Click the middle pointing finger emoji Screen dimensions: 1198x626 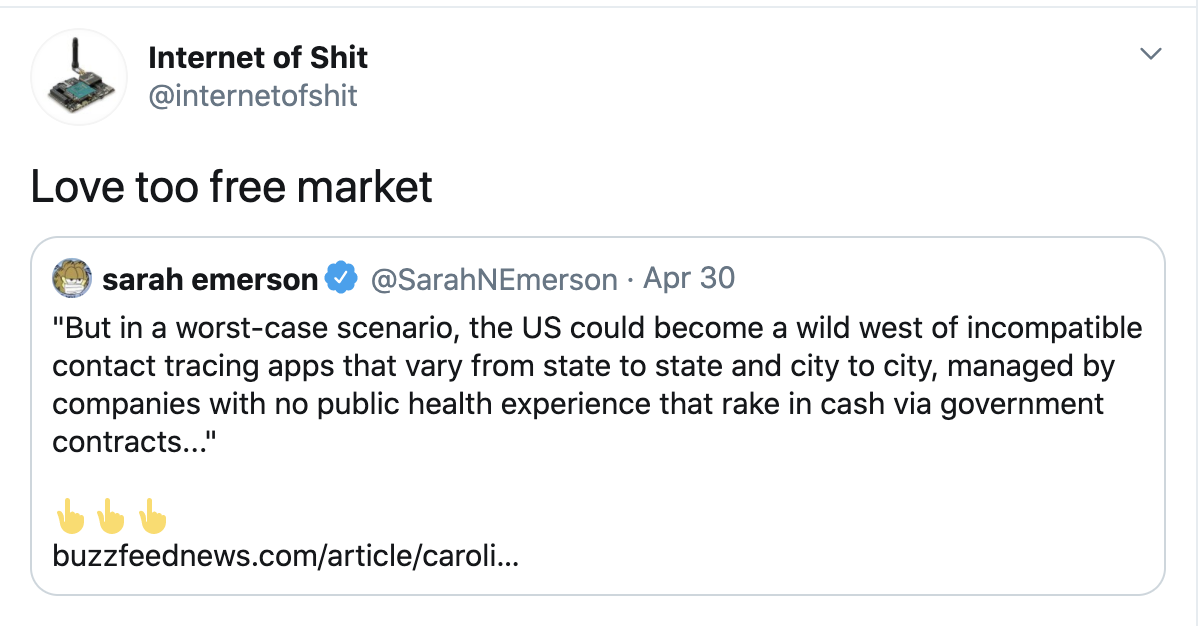point(110,514)
